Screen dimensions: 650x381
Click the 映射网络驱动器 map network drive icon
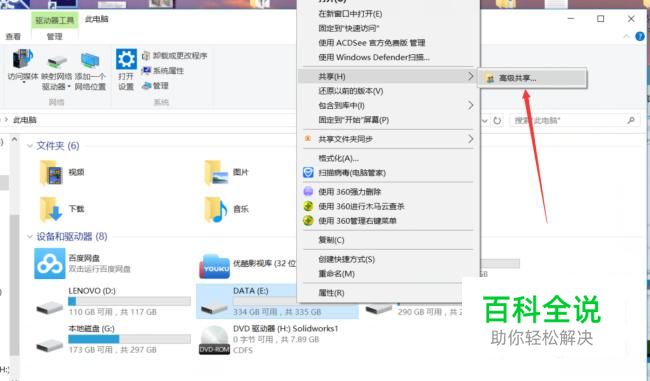(56, 62)
